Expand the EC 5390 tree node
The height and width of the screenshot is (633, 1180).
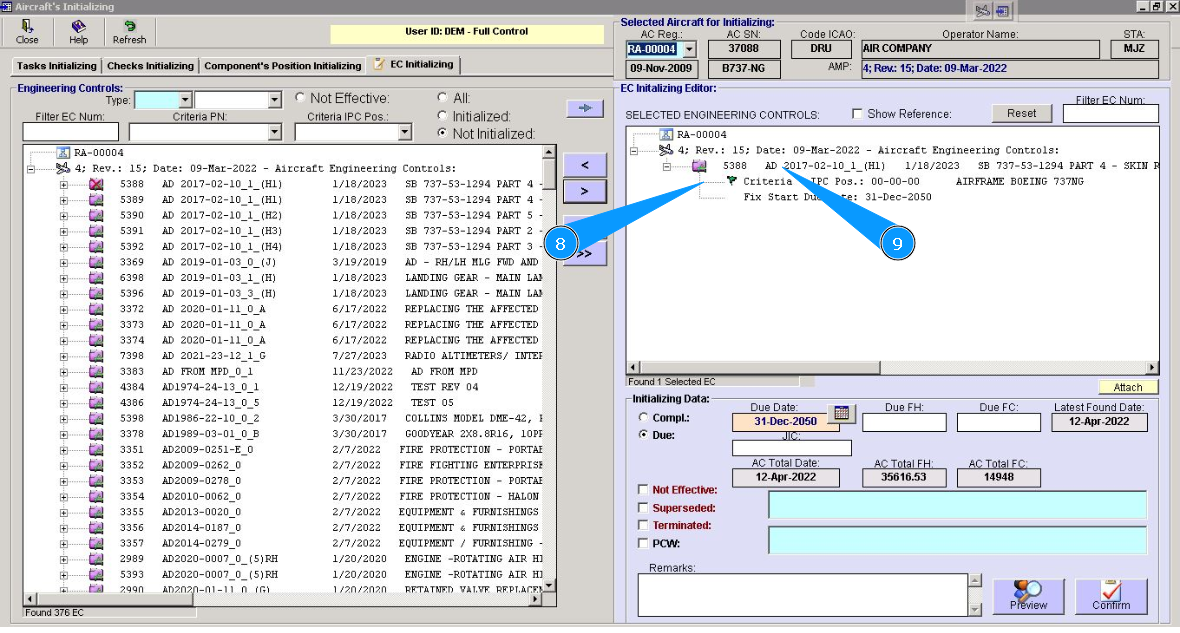(64, 216)
